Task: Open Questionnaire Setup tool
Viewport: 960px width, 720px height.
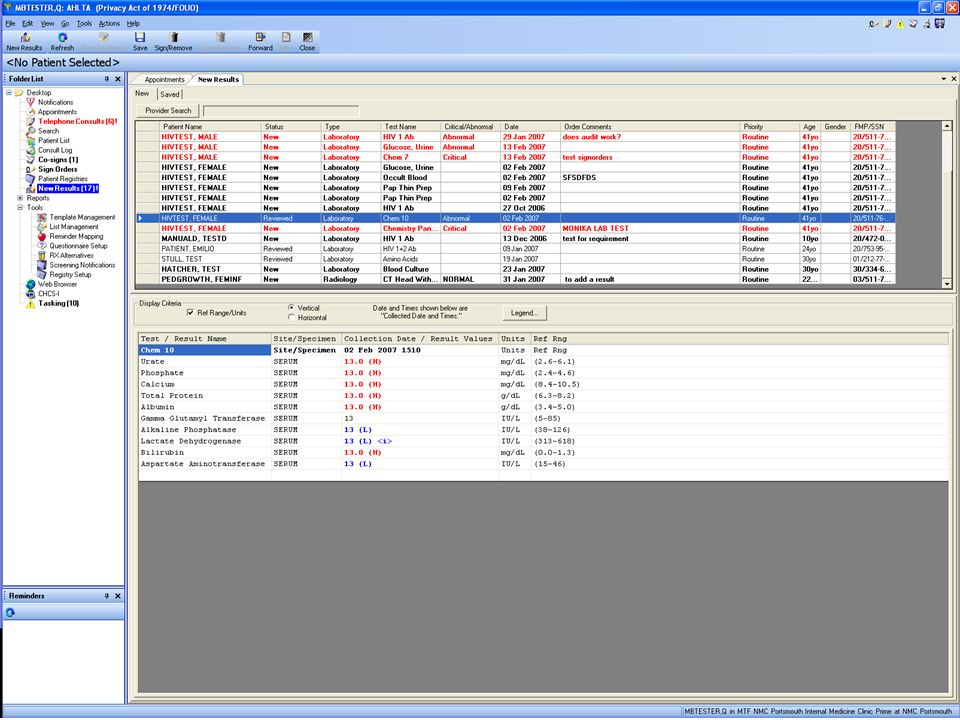Action: [78, 246]
